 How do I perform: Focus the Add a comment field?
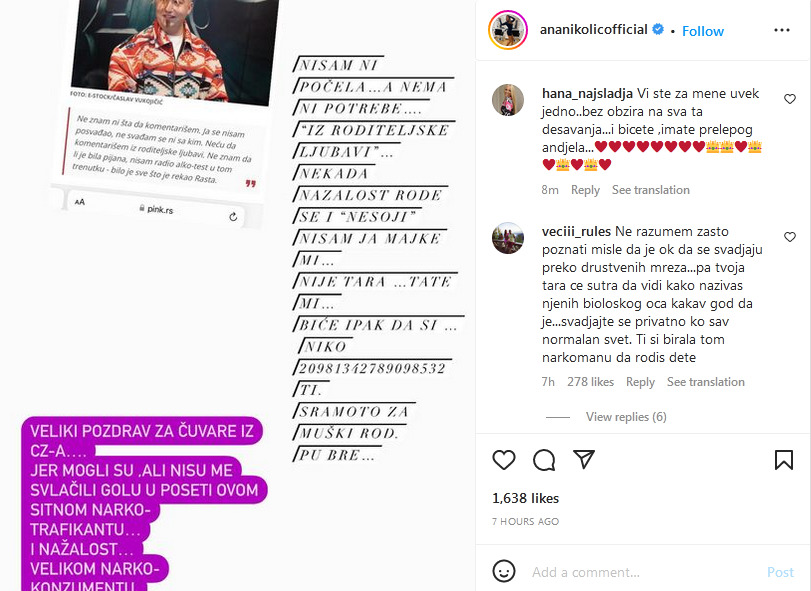click(641, 572)
